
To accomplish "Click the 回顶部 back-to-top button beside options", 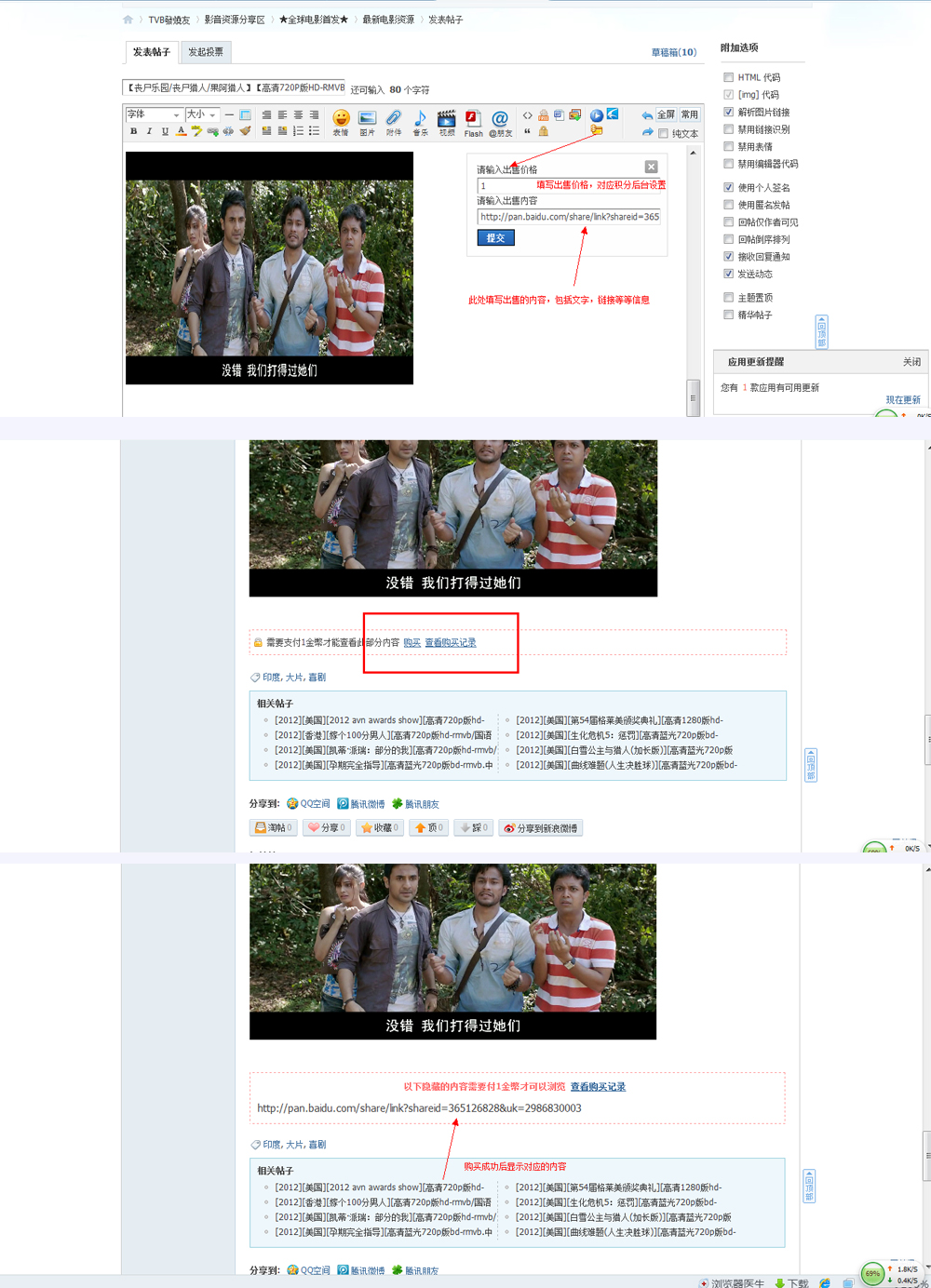I will click(x=821, y=331).
